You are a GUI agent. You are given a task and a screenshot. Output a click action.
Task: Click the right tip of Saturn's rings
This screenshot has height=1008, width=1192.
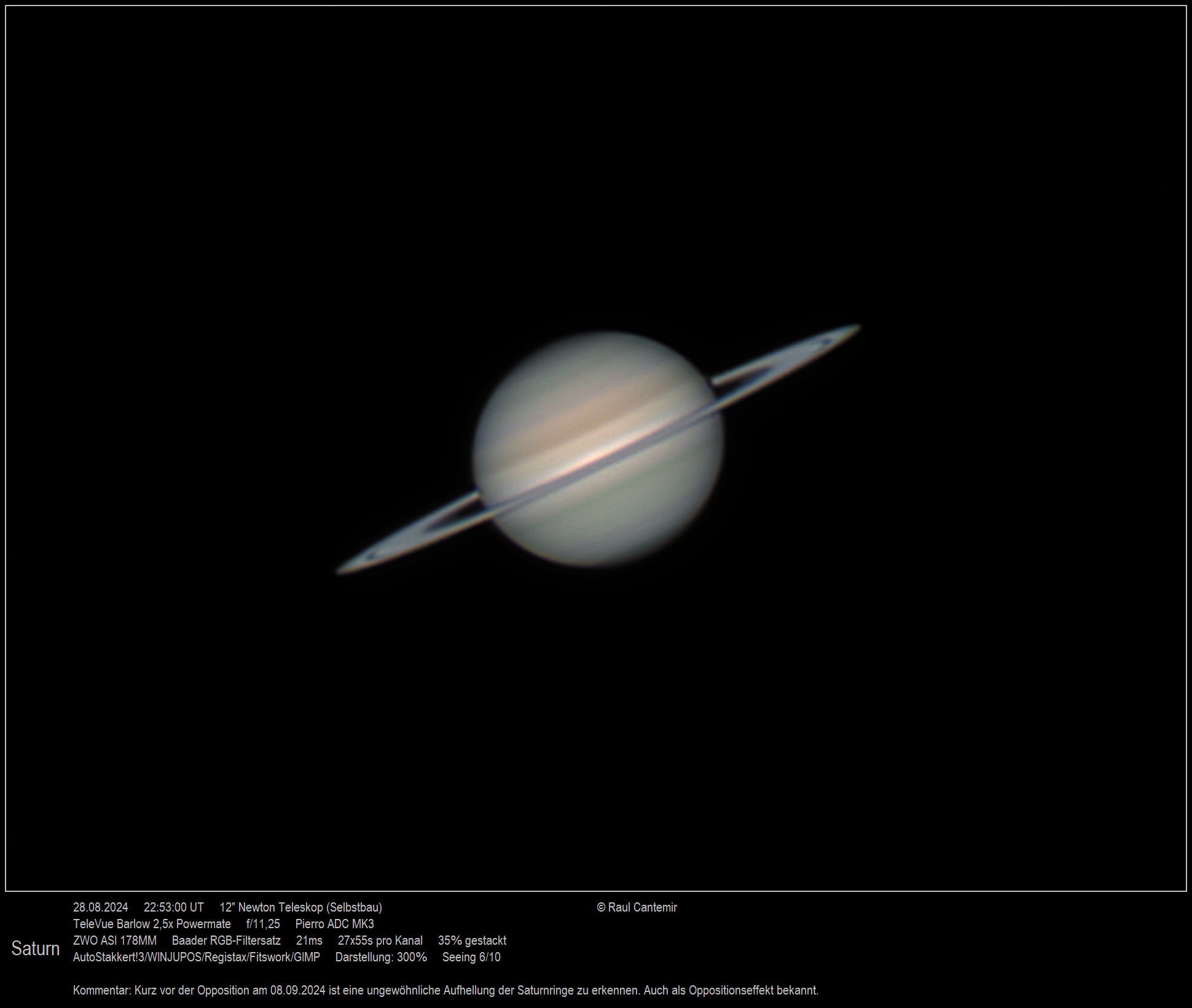[x=853, y=329]
